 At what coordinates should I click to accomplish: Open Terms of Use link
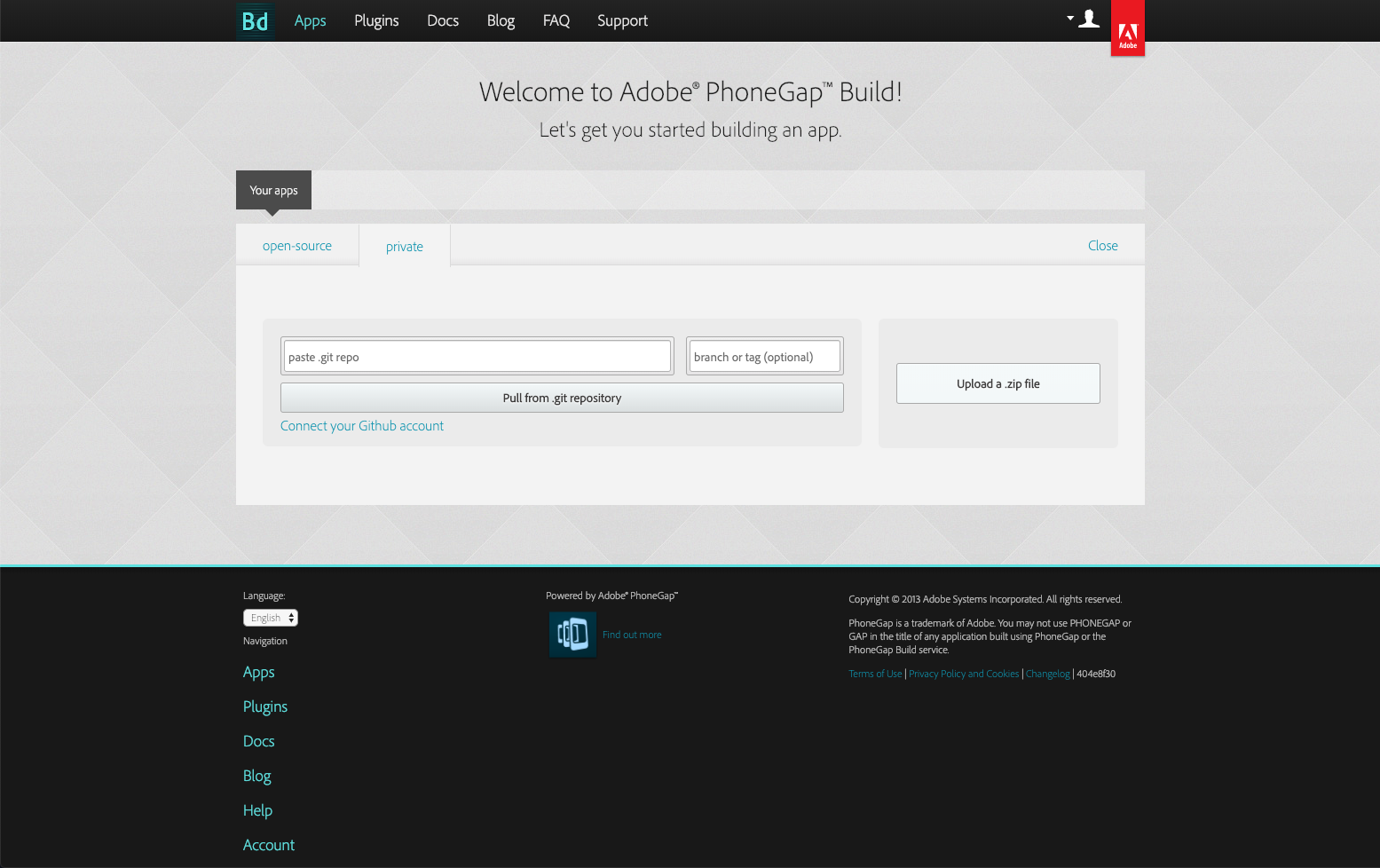coord(875,674)
